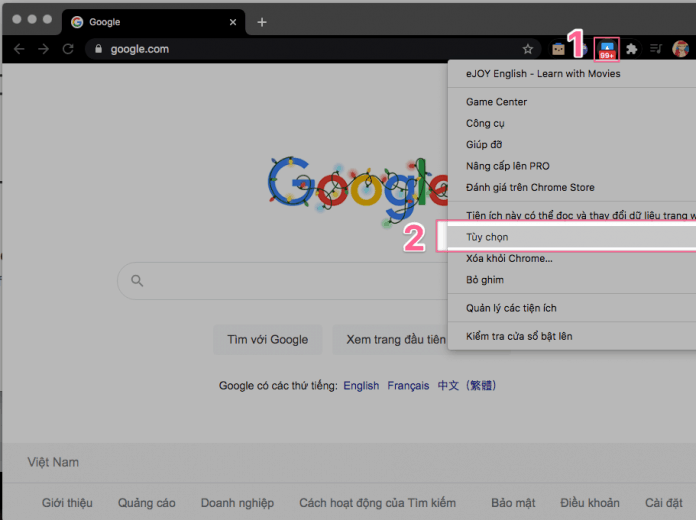
Task: Select Kiểm tra cửa sổ bật lên
Action: (572, 337)
